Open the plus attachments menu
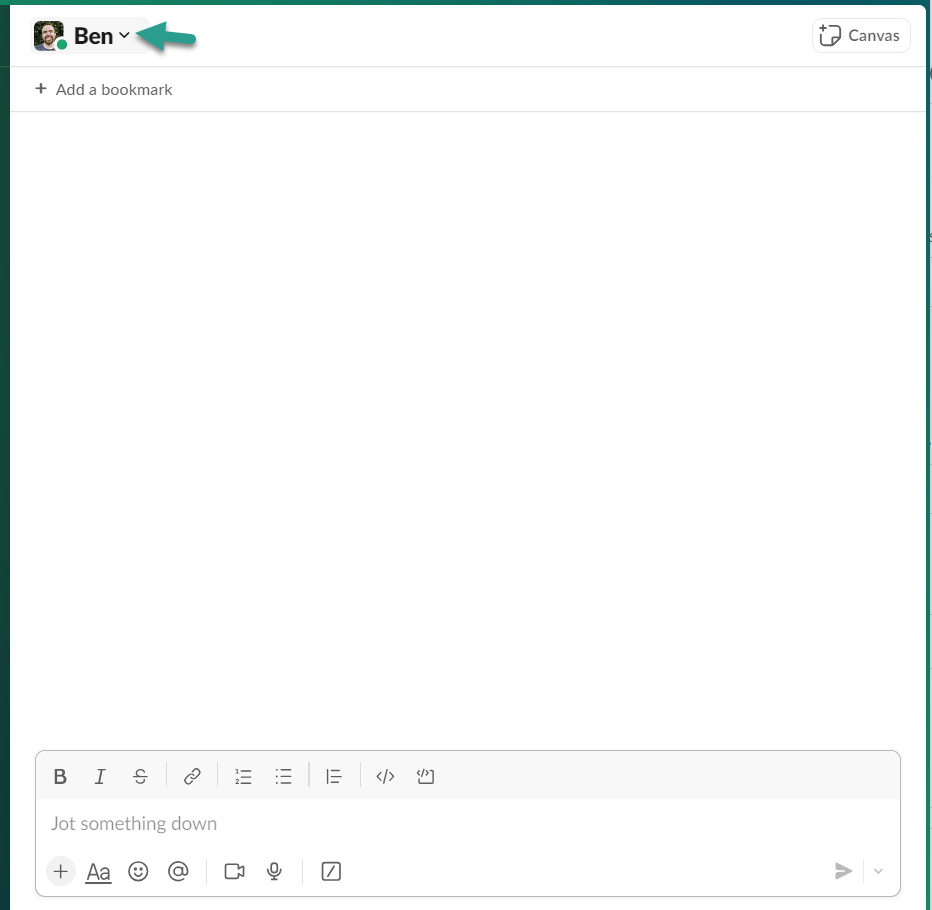 tap(61, 871)
